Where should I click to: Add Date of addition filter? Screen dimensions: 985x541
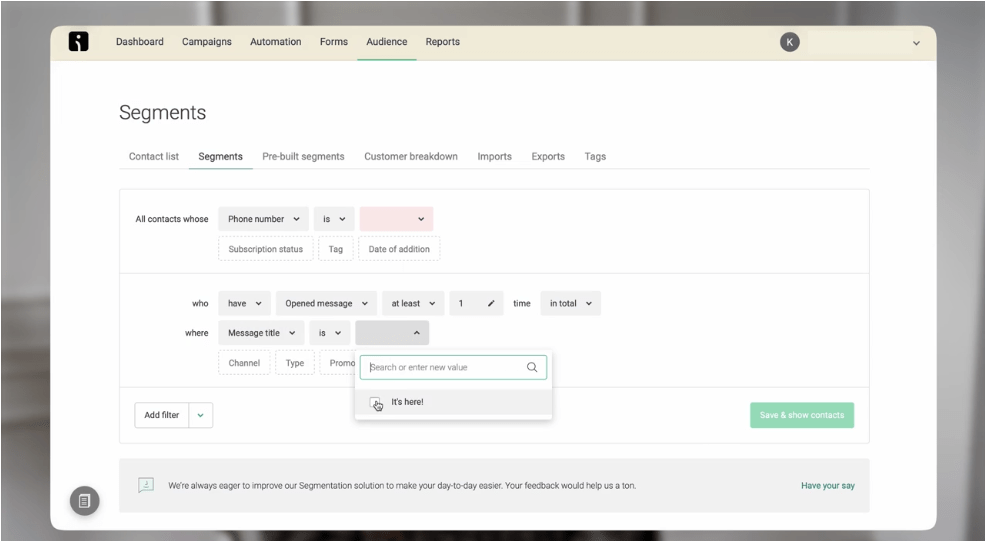pyautogui.click(x=399, y=249)
